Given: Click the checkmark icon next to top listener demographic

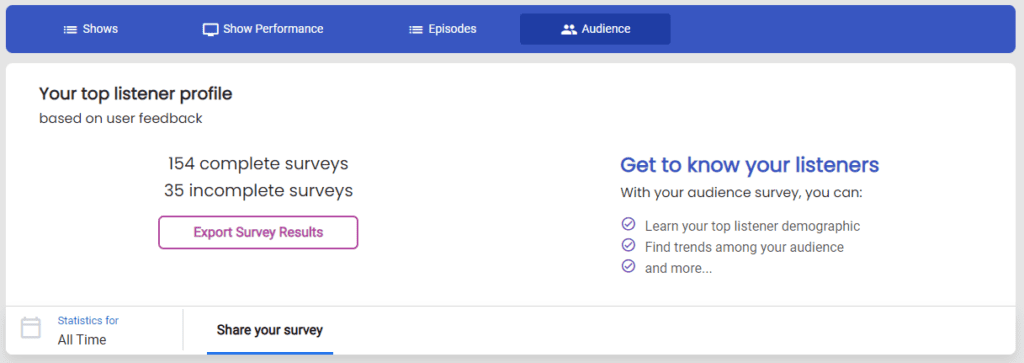Looking at the screenshot, I should (628, 224).
